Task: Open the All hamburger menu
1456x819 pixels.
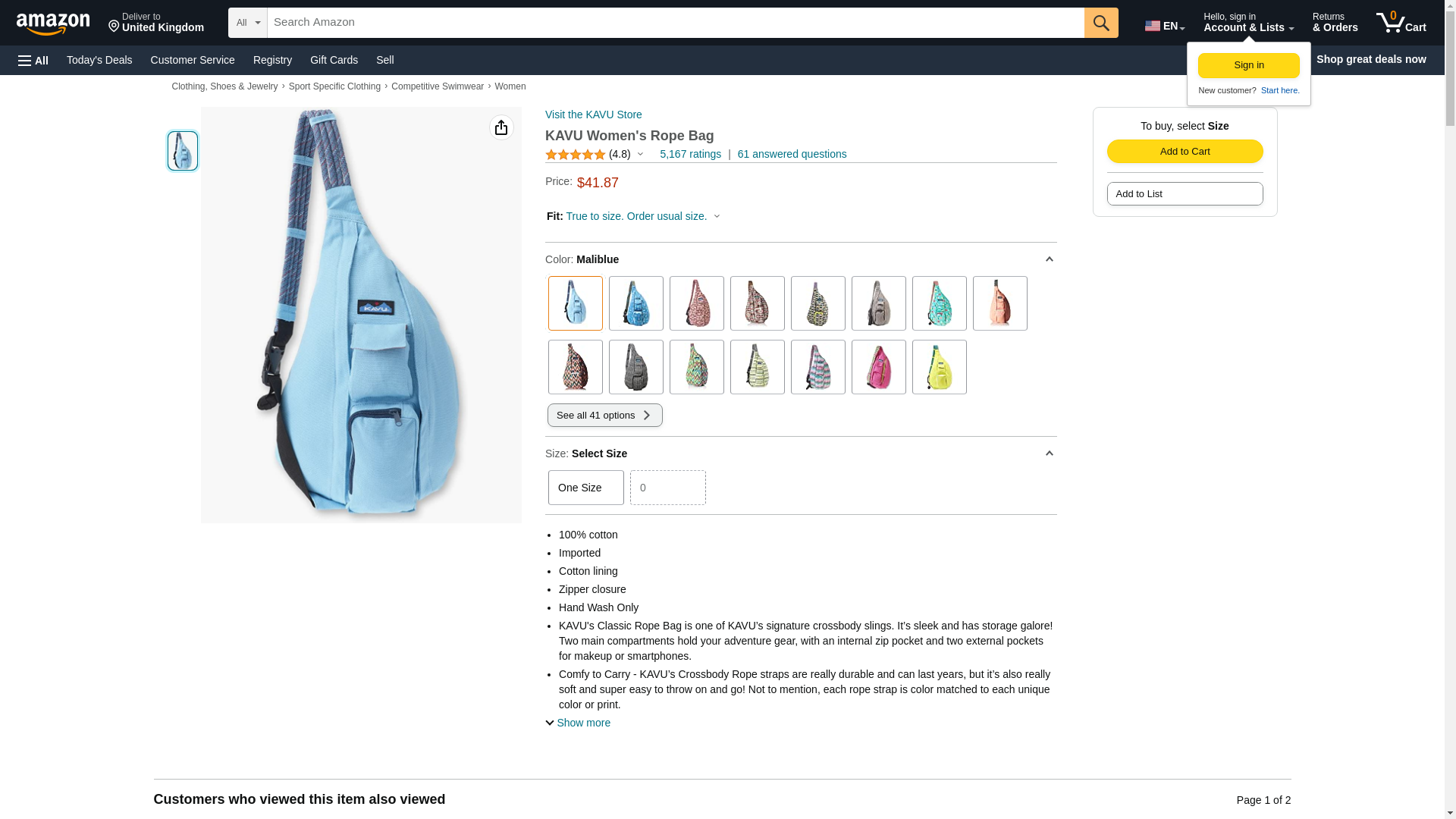Action: point(33,60)
